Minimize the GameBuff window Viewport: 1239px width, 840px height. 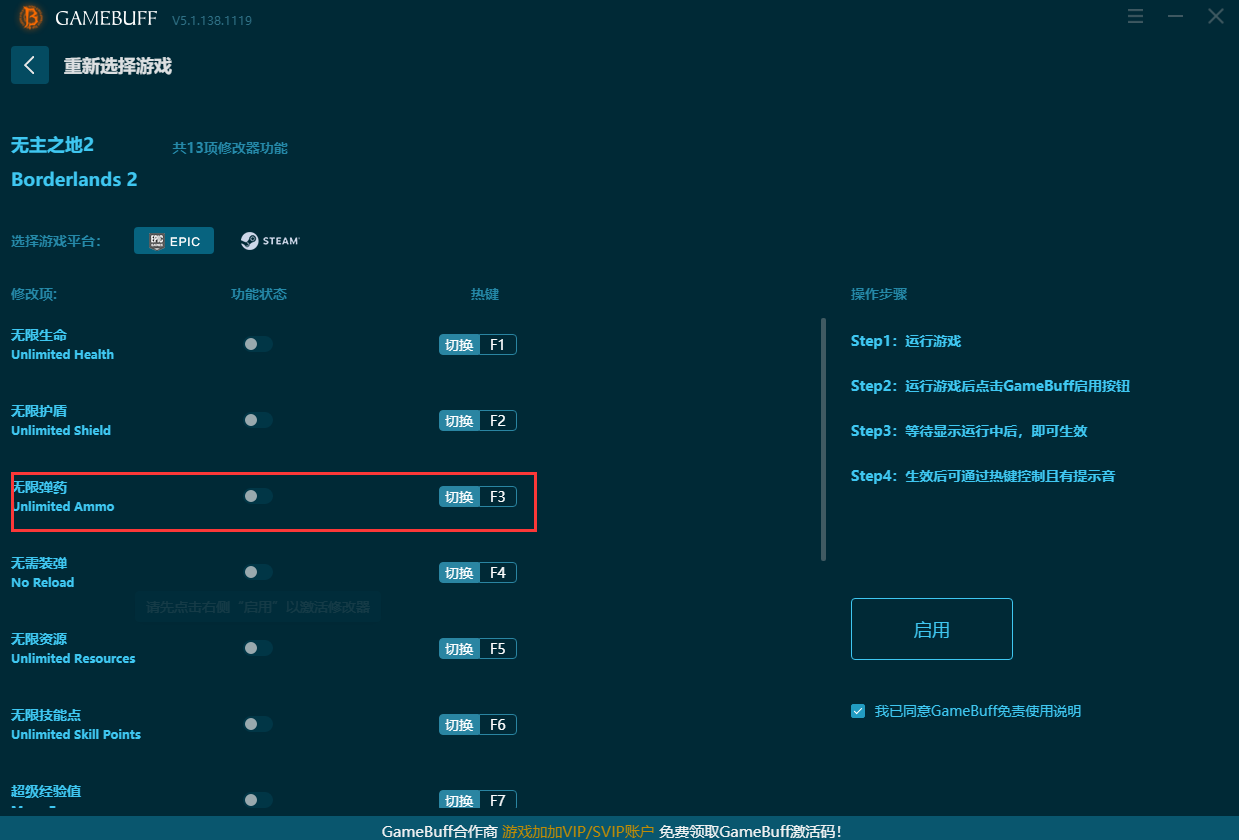[x=1176, y=17]
